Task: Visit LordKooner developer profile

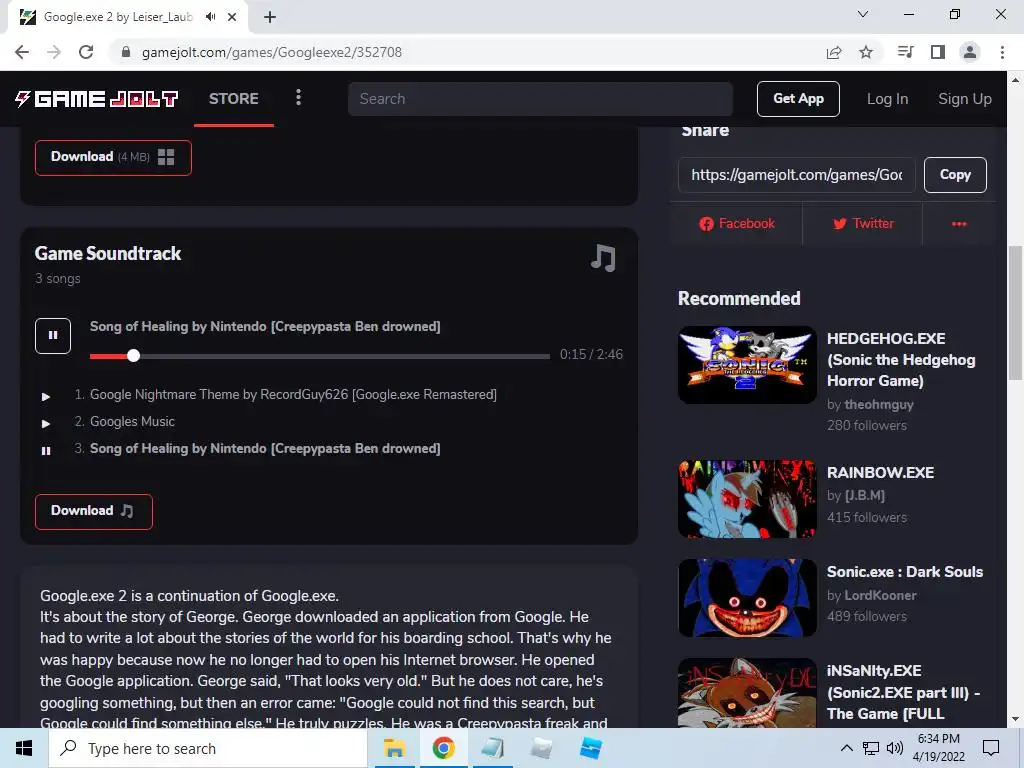Action: point(880,596)
